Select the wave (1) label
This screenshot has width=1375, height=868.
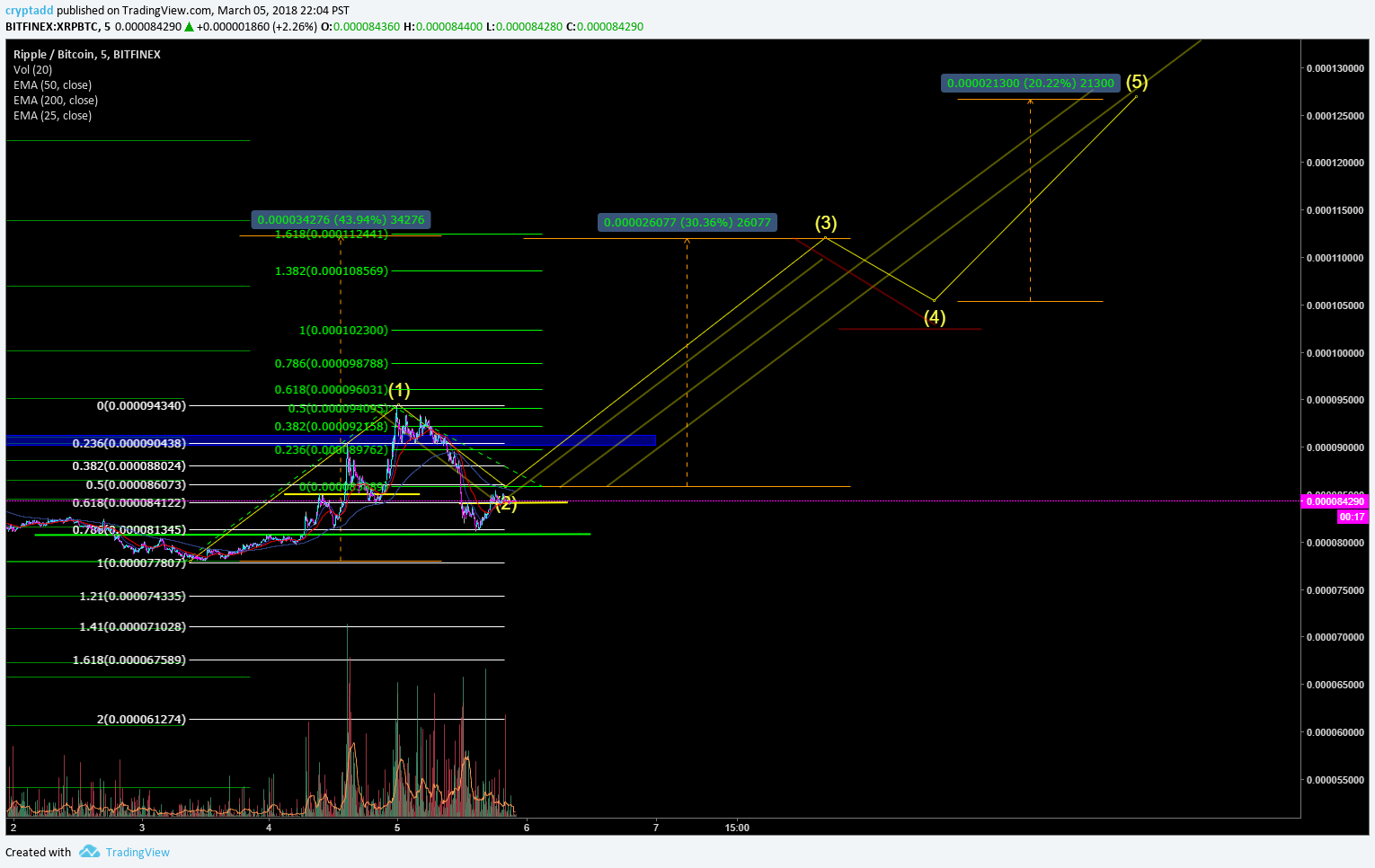point(399,390)
